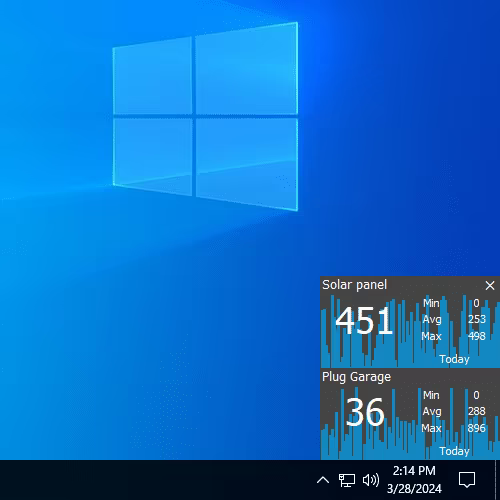
Task: Click the volume speaker icon
Action: point(371,480)
